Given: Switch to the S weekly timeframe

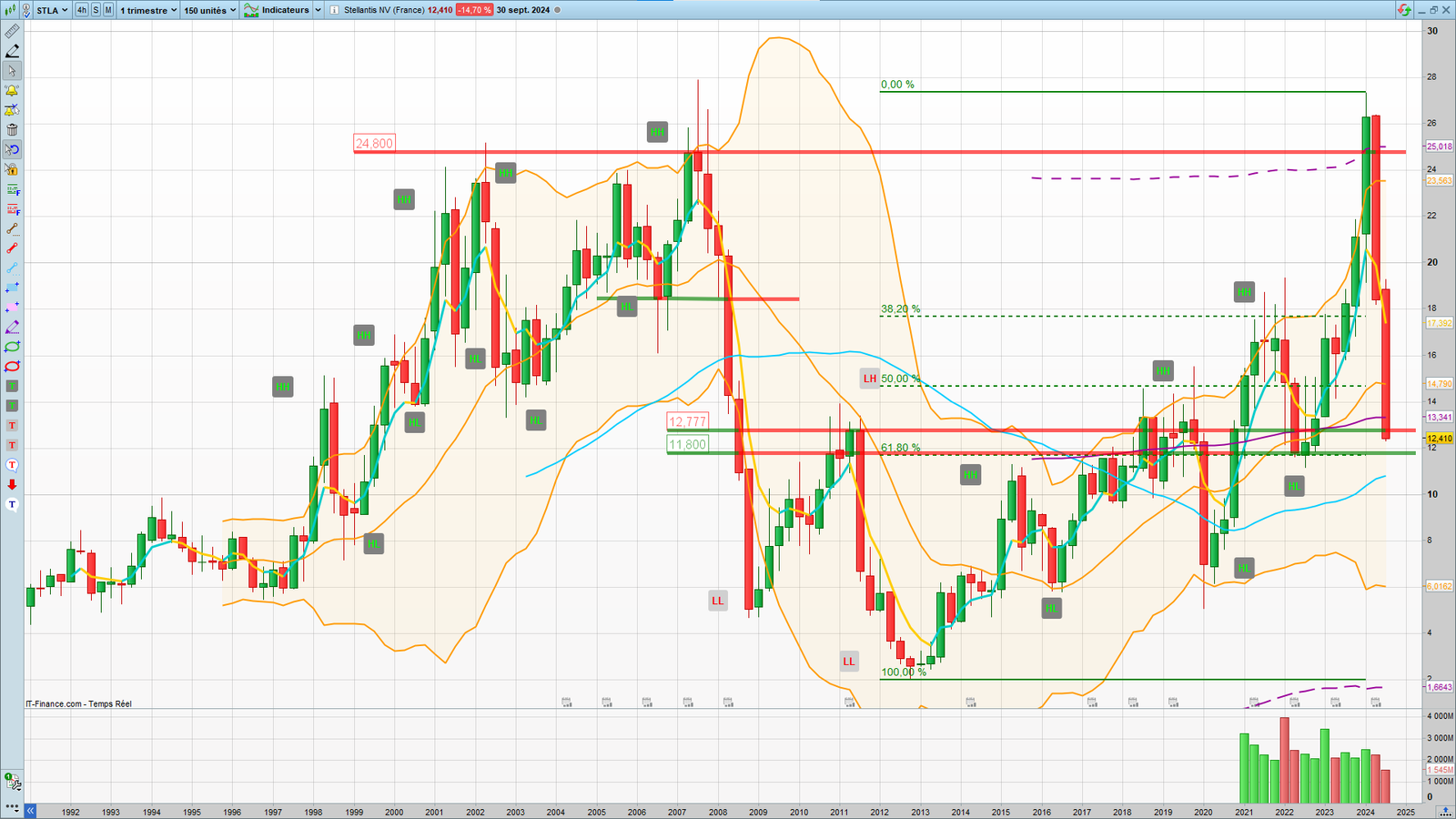Looking at the screenshot, I should click(x=96, y=10).
